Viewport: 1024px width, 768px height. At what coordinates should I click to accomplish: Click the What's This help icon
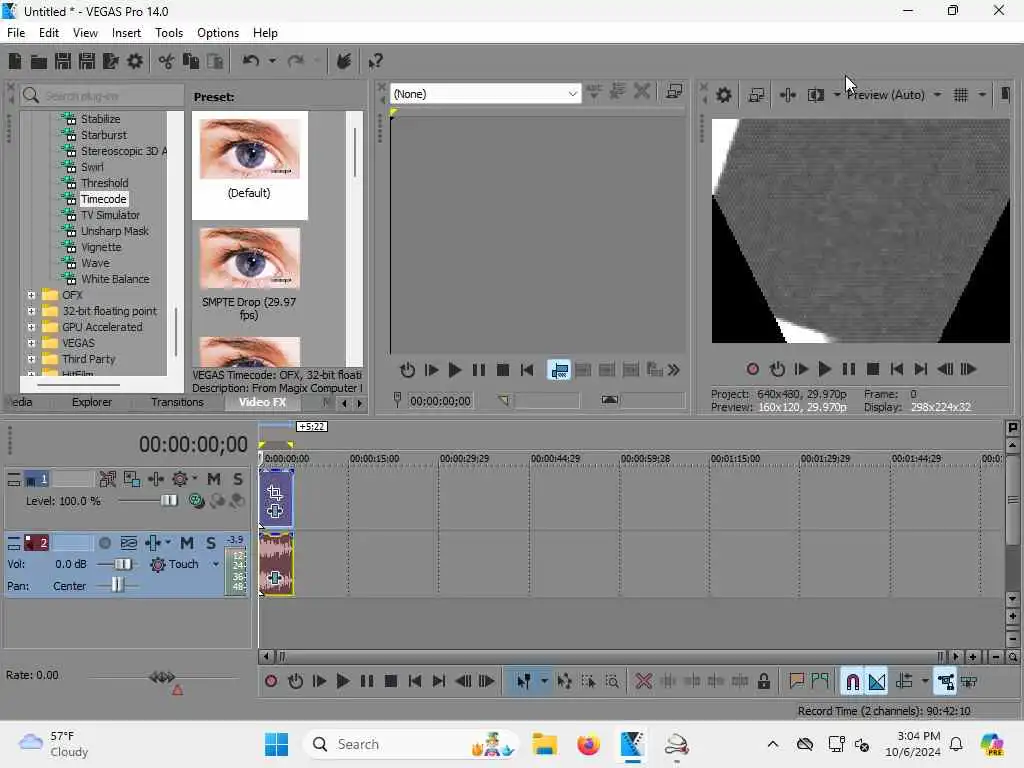[x=375, y=61]
